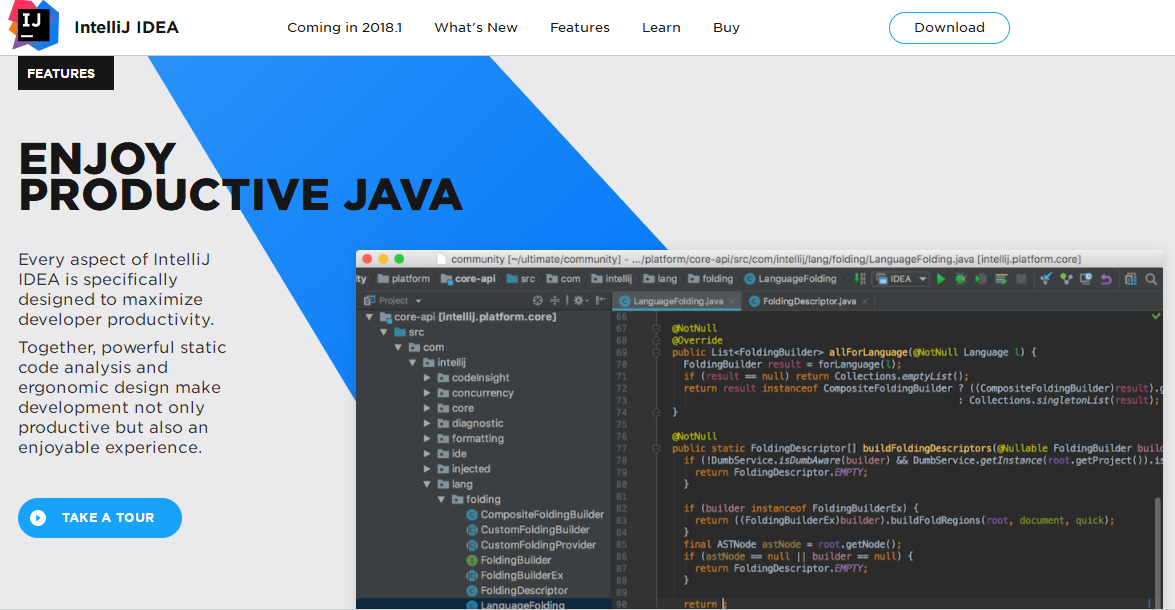
Task: Click the Collapse All icon in Project panel
Action: tap(555, 301)
